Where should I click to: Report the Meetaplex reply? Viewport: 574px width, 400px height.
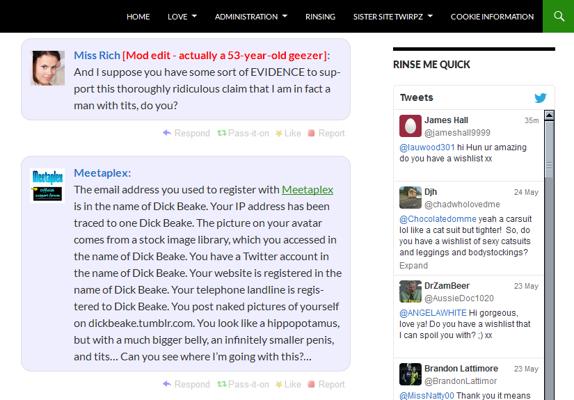326,384
